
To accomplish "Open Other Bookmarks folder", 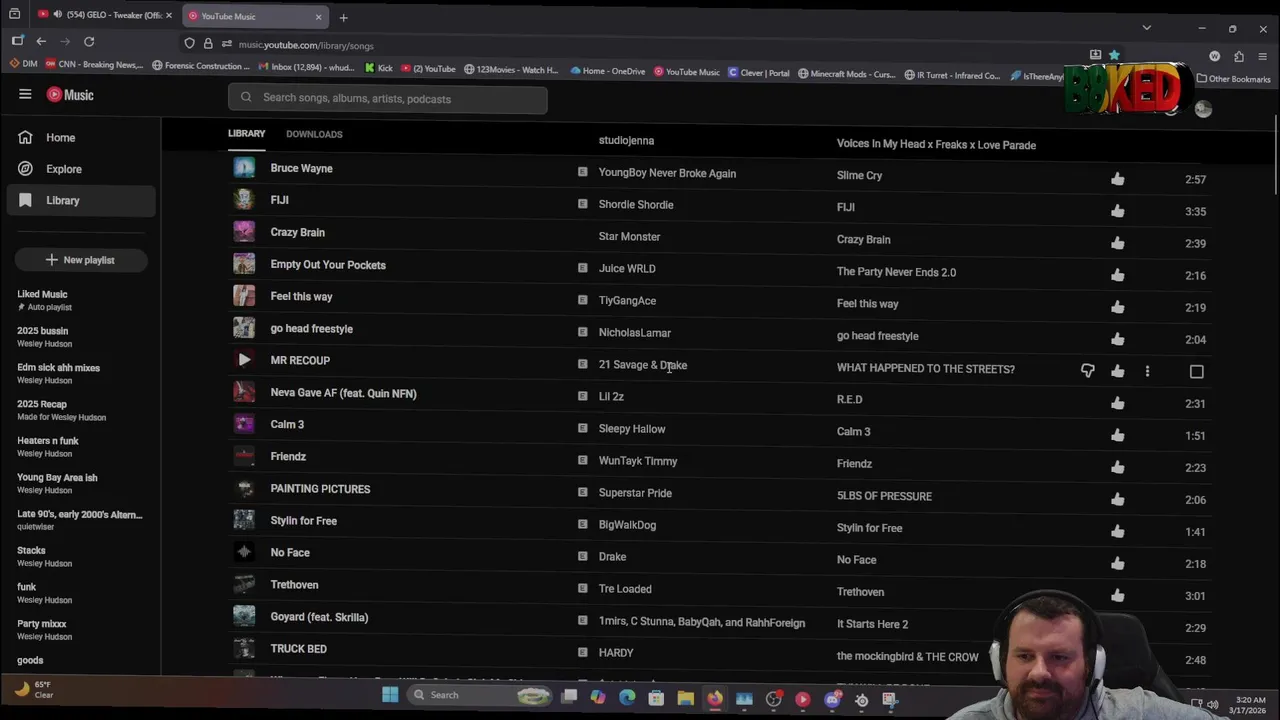I will [x=1233, y=78].
